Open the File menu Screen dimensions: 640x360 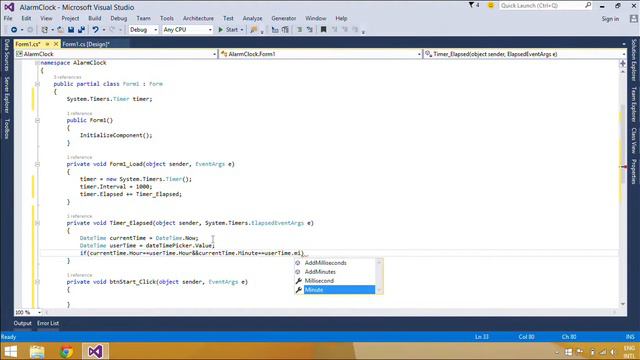tap(8, 18)
